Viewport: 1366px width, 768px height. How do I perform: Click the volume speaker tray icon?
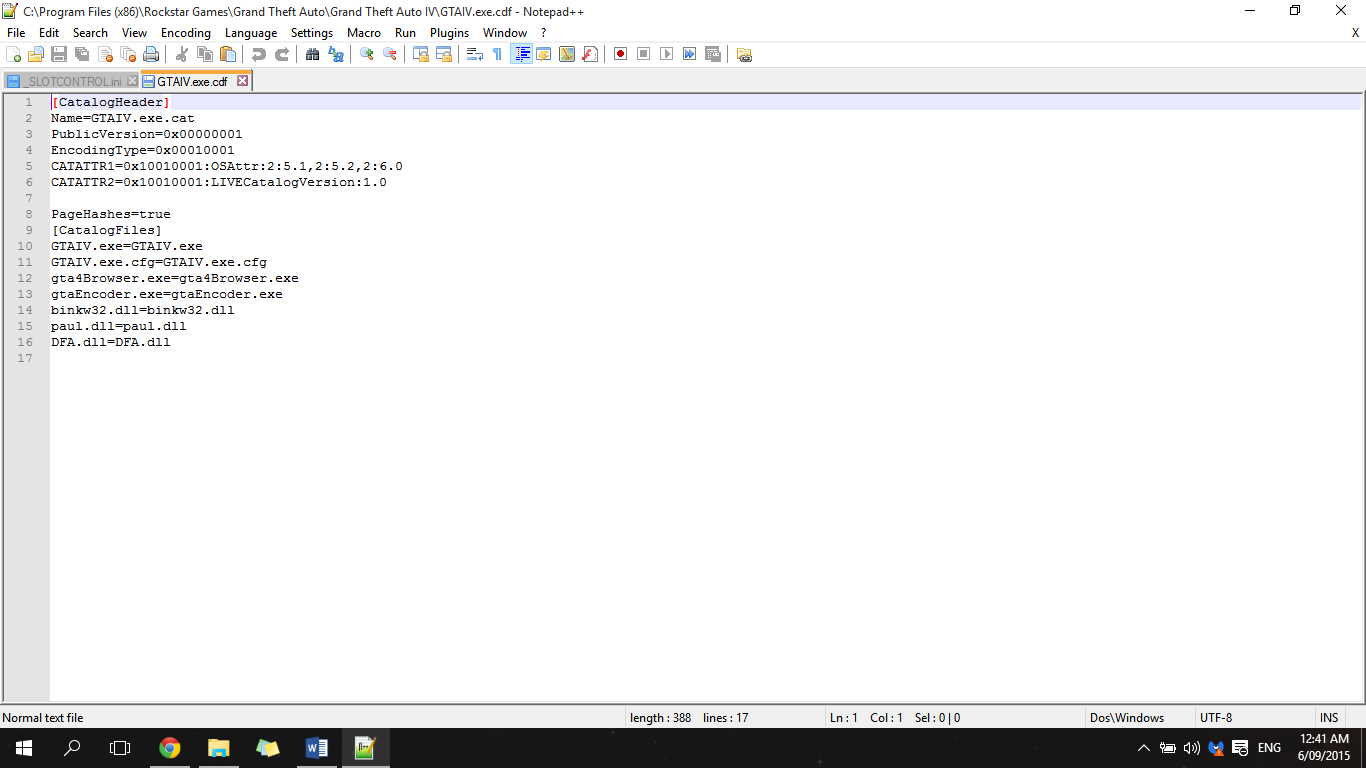pos(1191,748)
